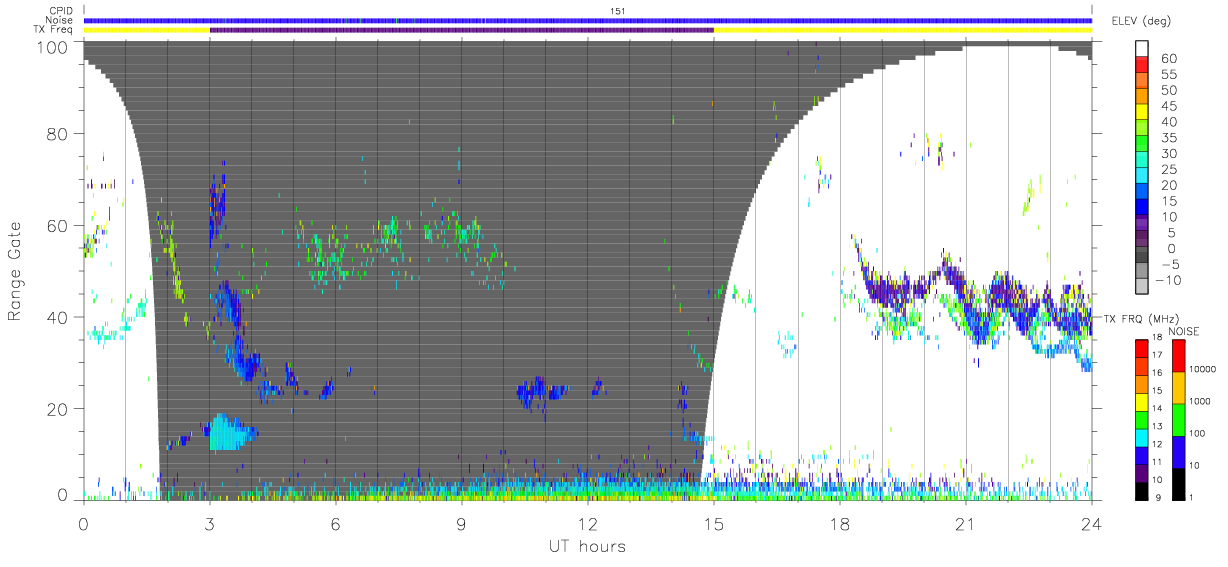1228x567 pixels.
Task: Click the CPID label at top left
Action: (61, 11)
